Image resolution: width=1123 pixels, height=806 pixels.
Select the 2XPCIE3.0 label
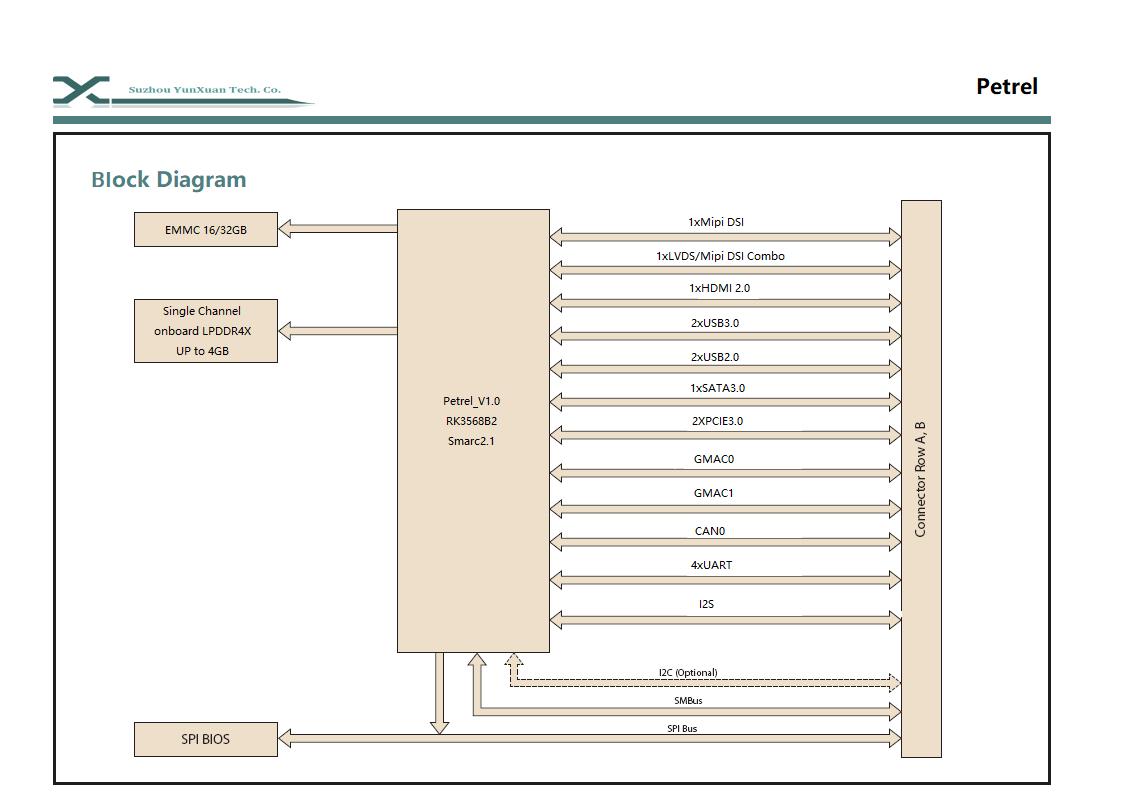tap(717, 421)
